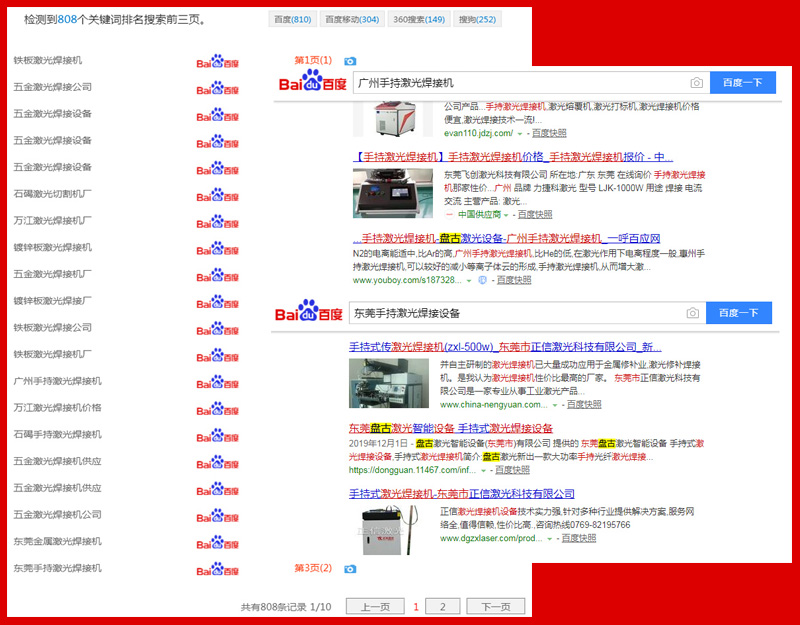The image size is (800, 625).
Task: Select keyword 东莞手持激光焊接机 in list
Action: coord(58,568)
